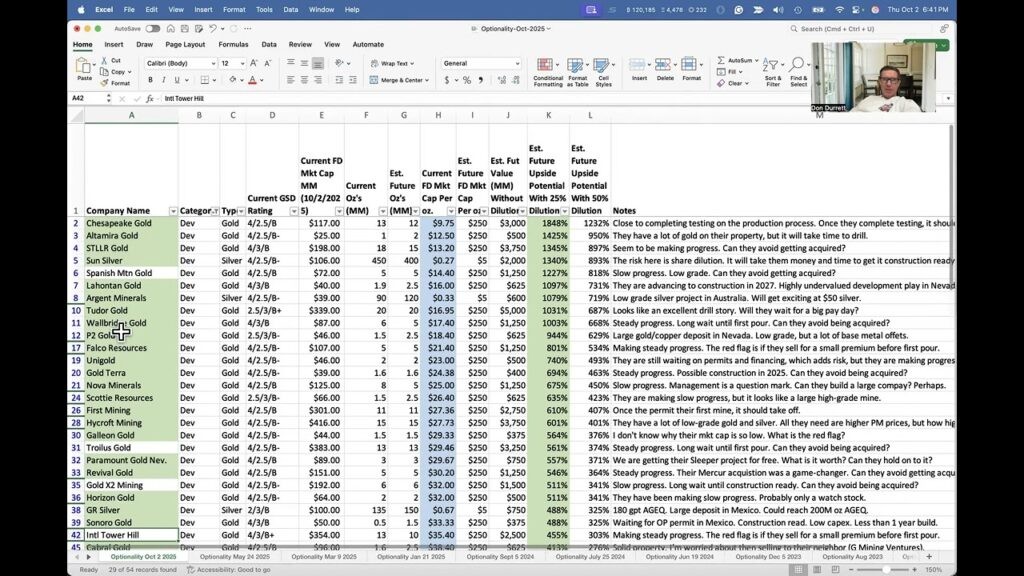Open filter dropdown in column H header

click(x=451, y=211)
